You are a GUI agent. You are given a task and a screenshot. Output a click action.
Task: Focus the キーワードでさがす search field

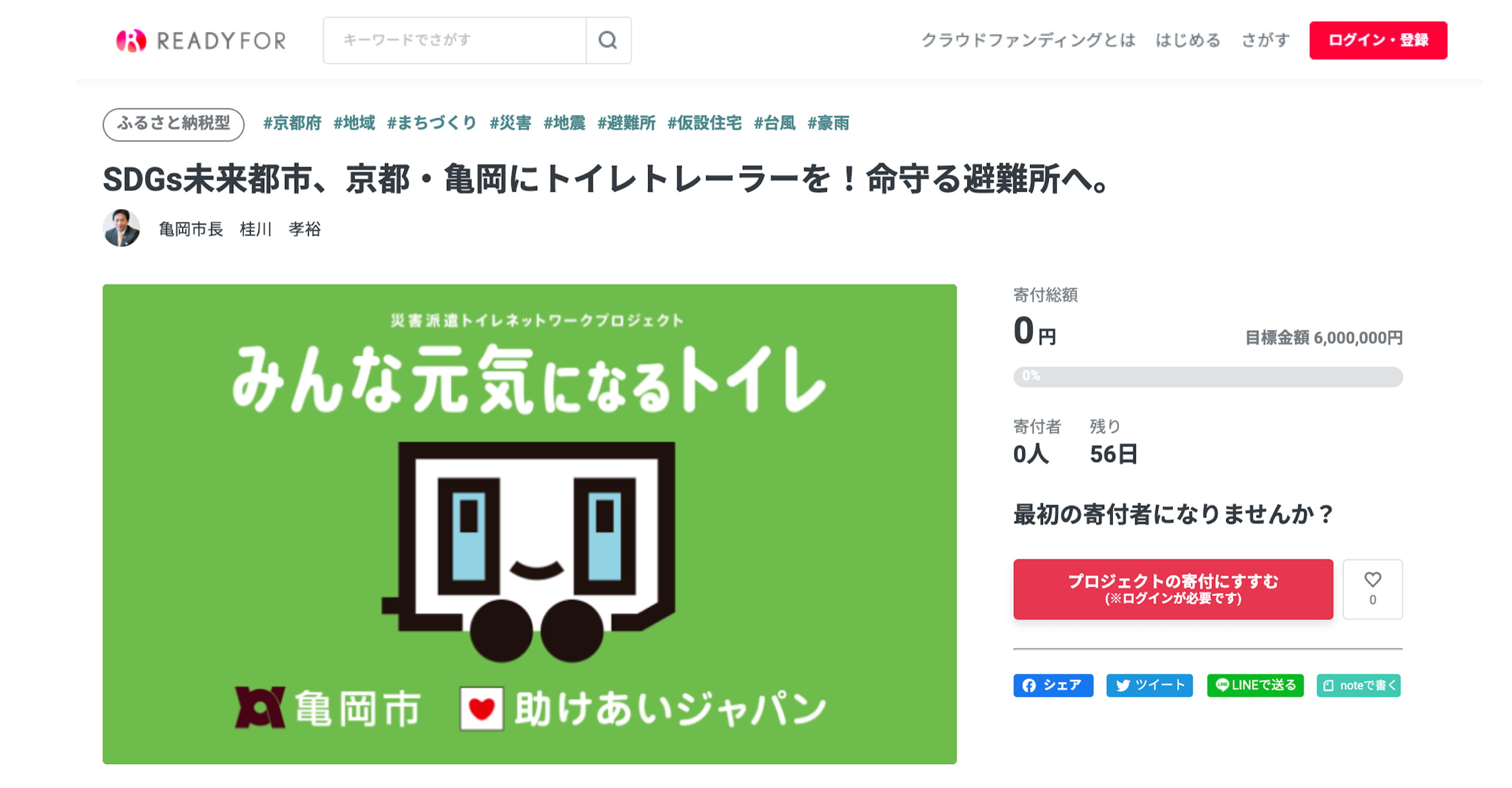(x=455, y=40)
